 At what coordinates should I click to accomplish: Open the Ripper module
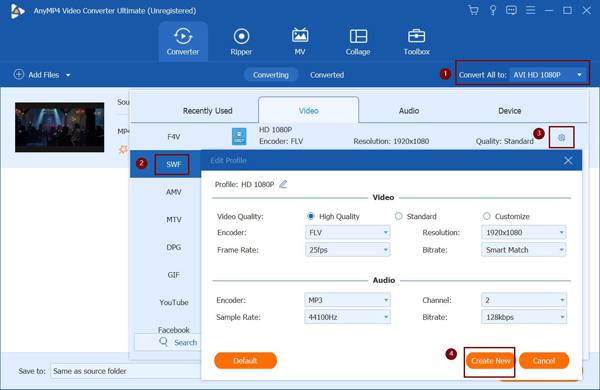[x=241, y=41]
